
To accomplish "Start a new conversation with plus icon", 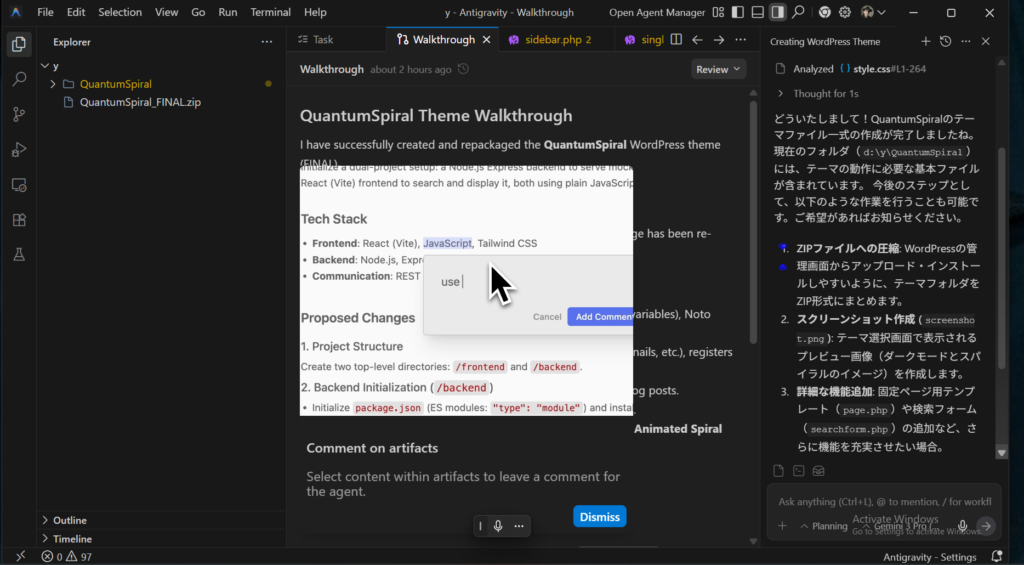I will click(x=925, y=41).
